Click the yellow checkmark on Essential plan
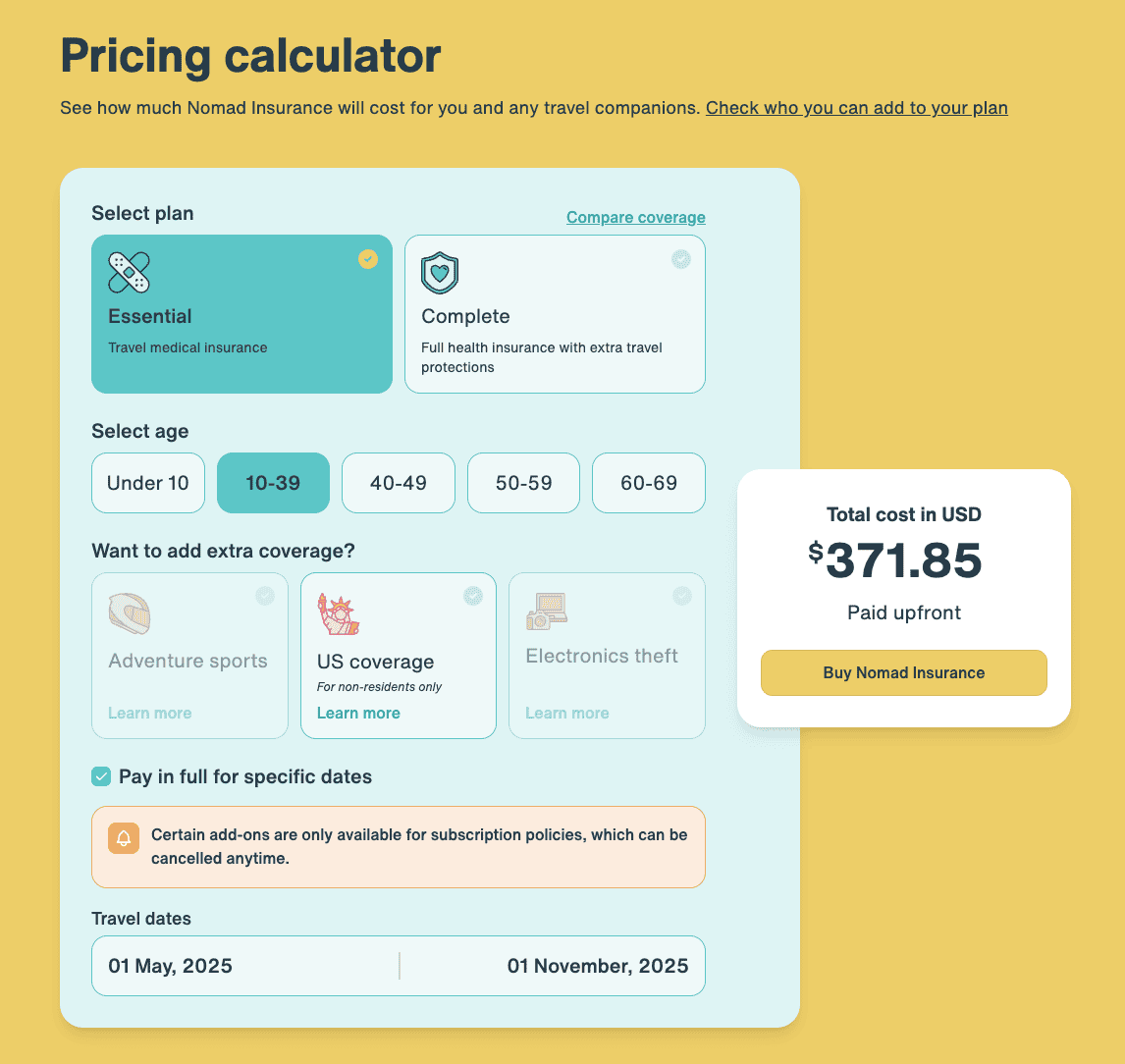Viewport: 1125px width, 1064px height. click(368, 259)
